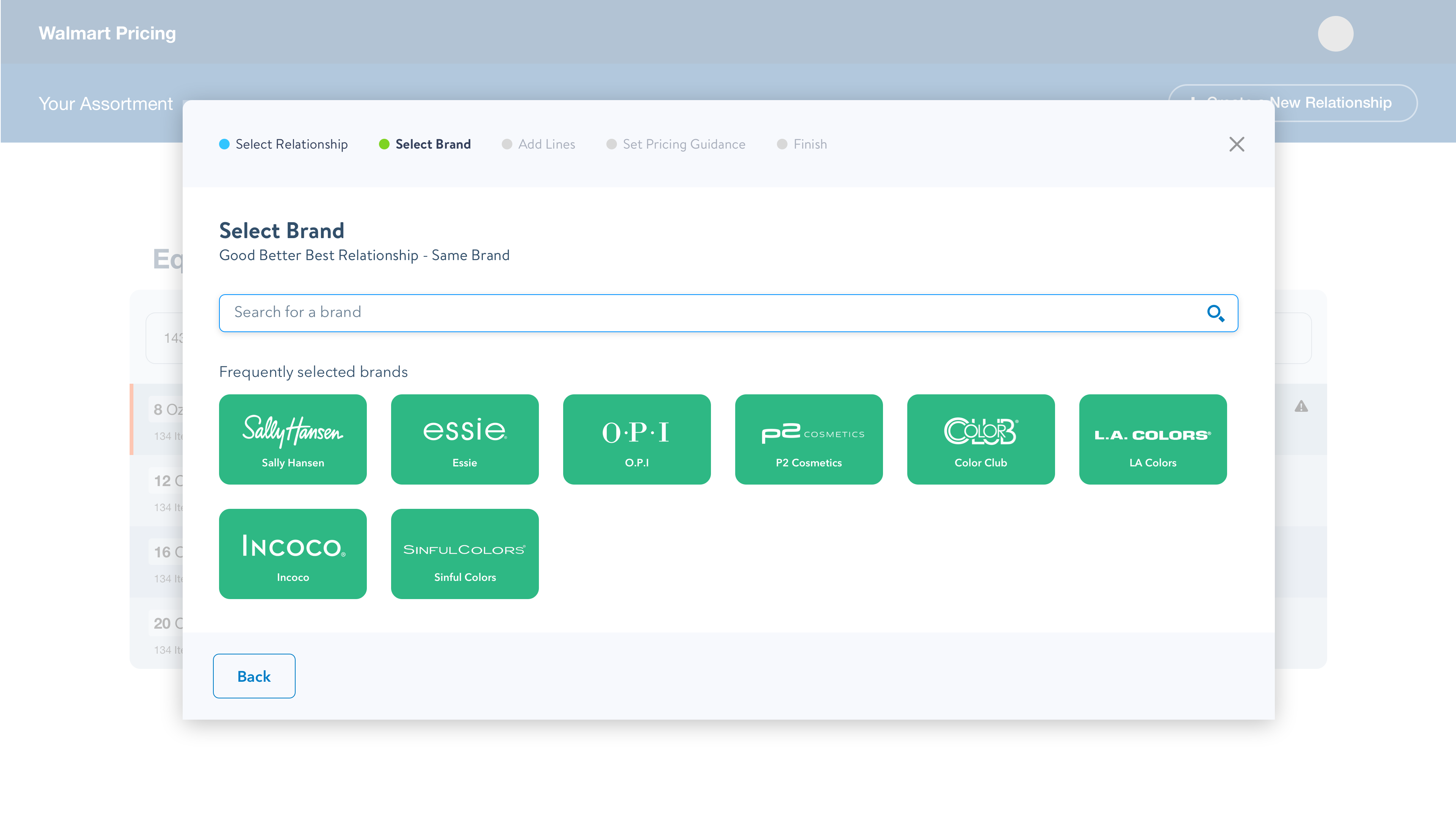The width and height of the screenshot is (1456, 819).
Task: Select the Sally Hansen brand card
Action: [x=293, y=439]
